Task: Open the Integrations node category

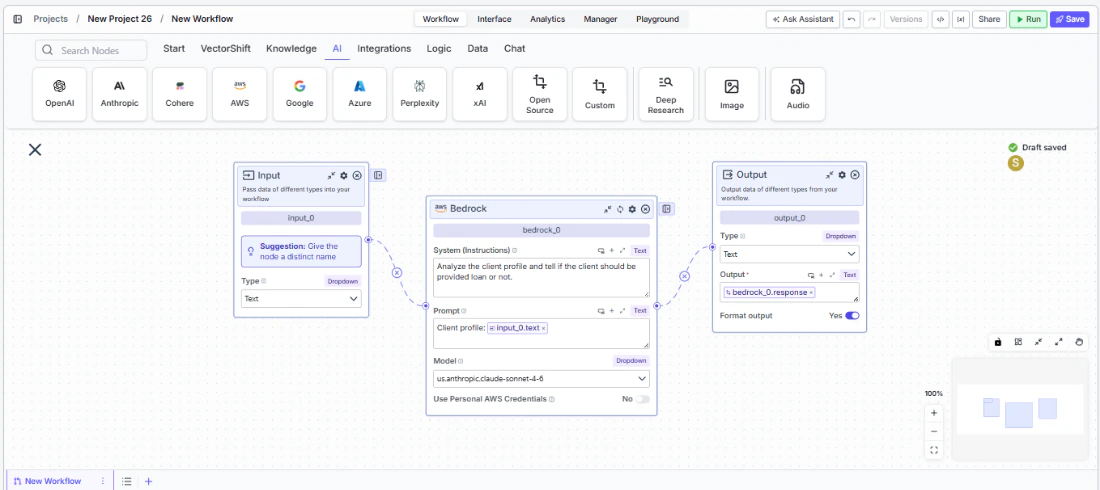Action: coord(384,49)
